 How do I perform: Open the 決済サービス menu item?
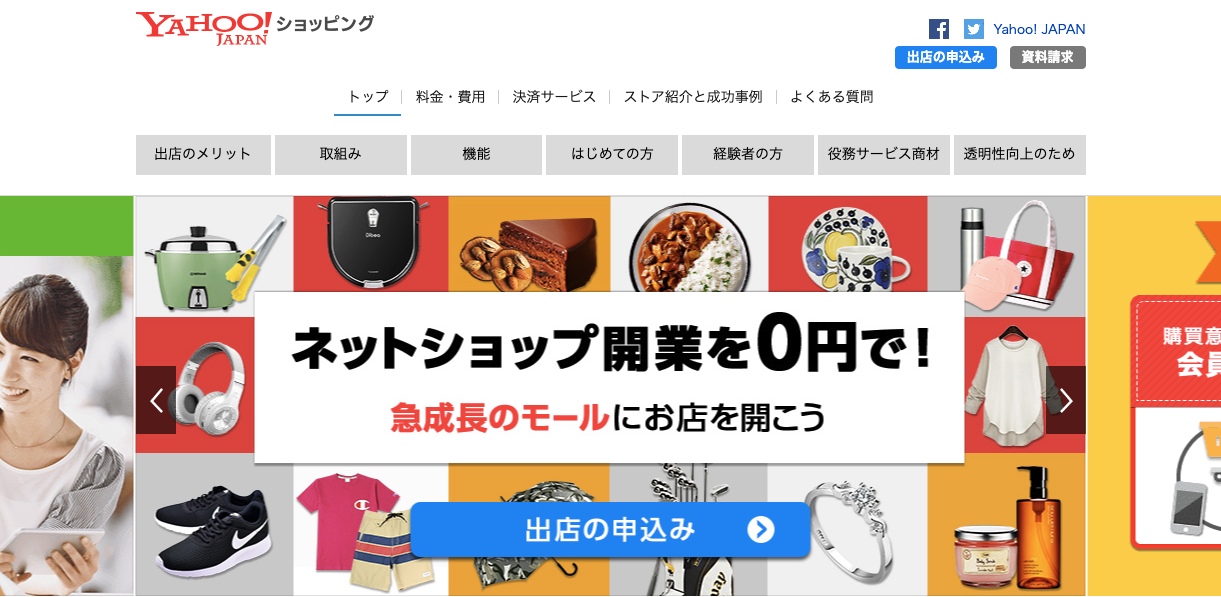[x=555, y=97]
